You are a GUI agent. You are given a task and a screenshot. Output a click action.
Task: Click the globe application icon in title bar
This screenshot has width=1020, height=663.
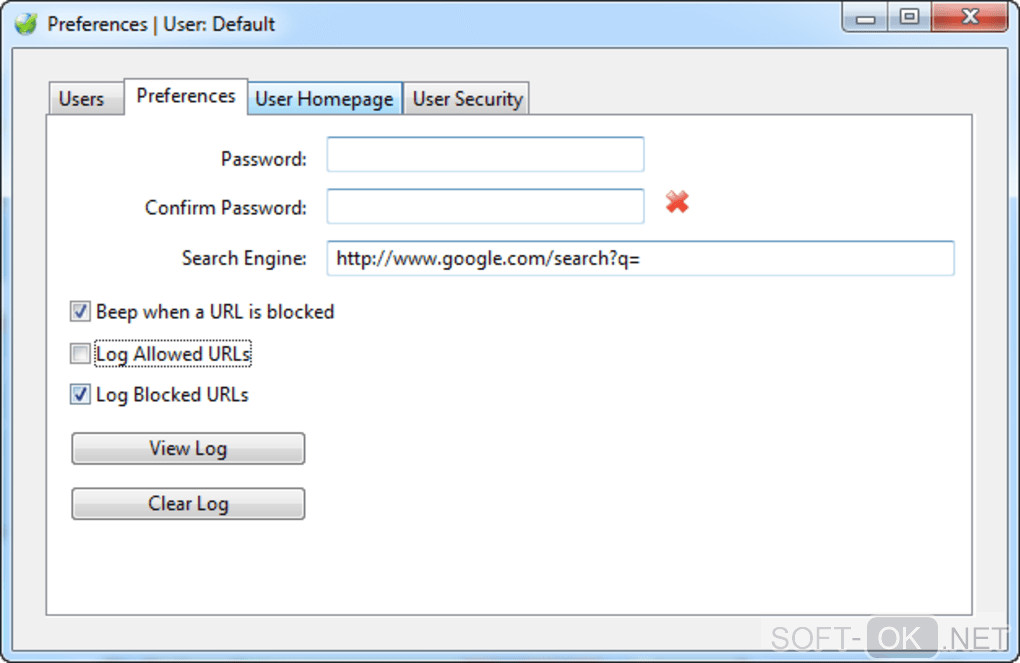tap(26, 24)
